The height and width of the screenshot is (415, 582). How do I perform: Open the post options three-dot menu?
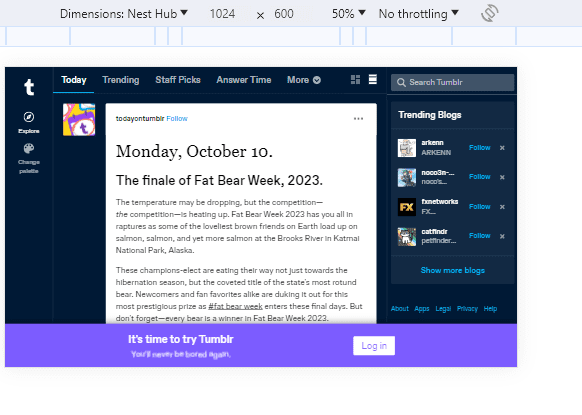[359, 119]
